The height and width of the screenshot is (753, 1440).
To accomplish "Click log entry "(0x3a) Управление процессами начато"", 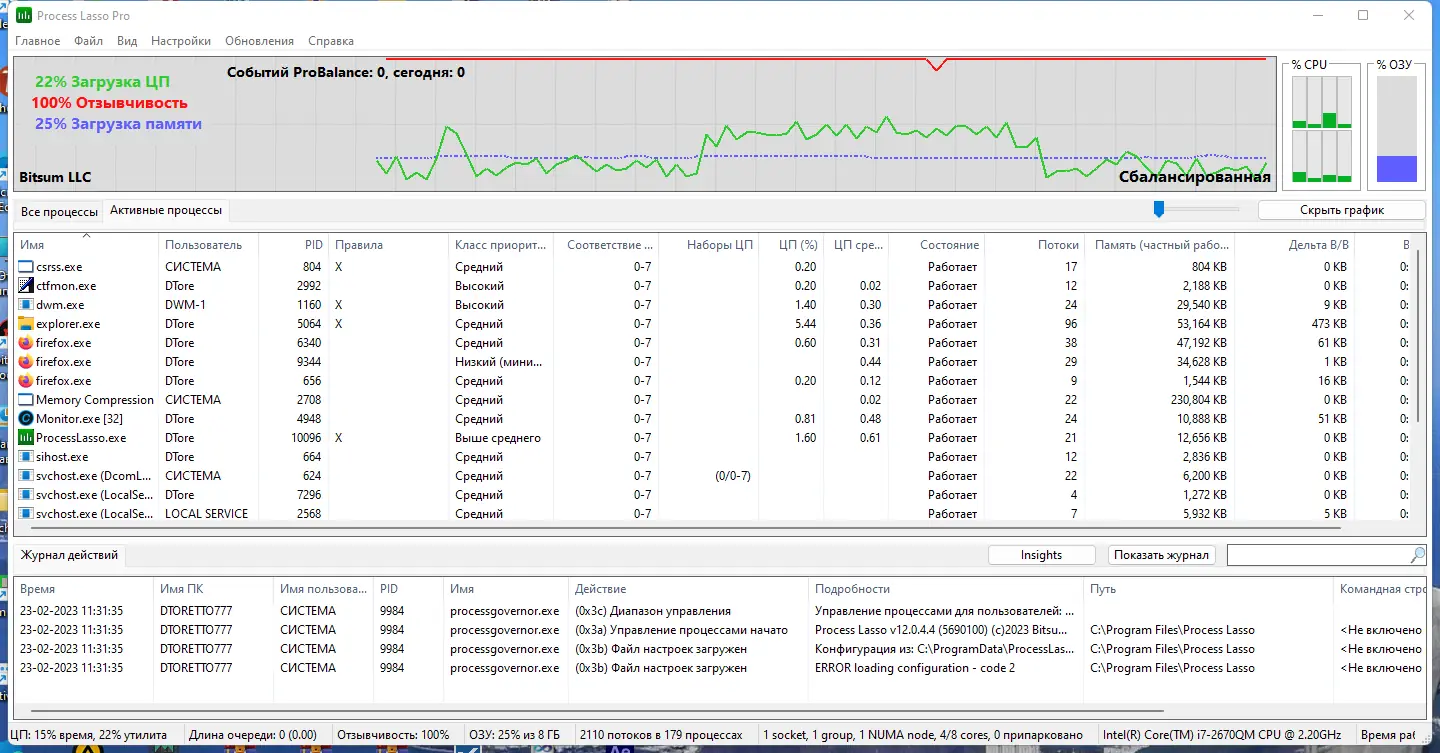I will point(681,630).
